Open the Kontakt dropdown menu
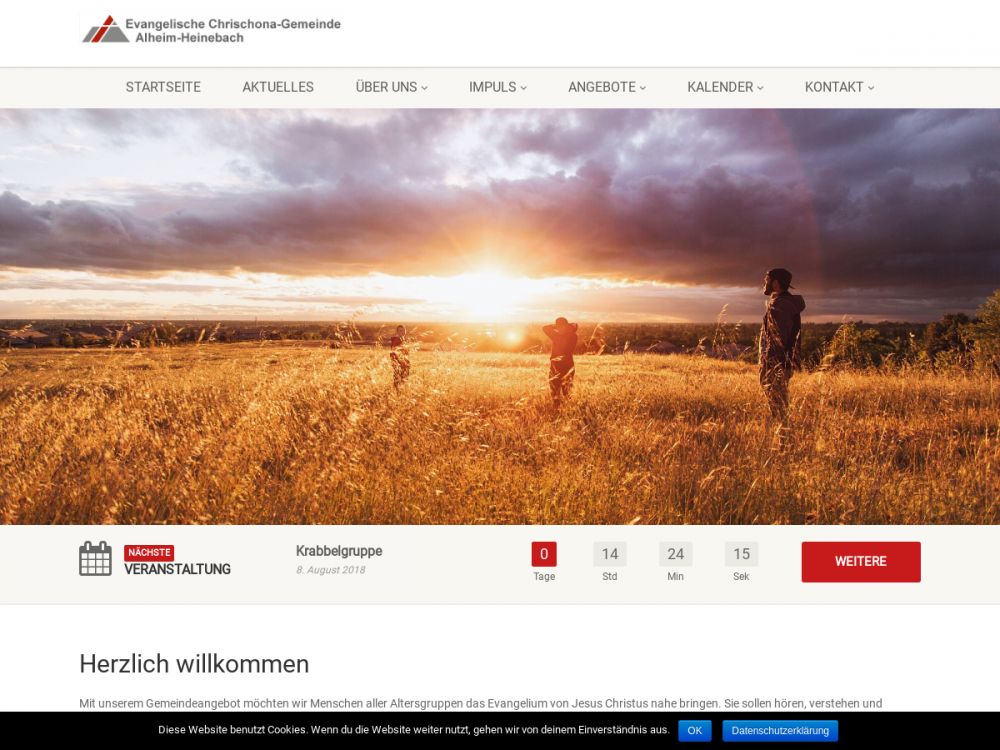 (839, 87)
